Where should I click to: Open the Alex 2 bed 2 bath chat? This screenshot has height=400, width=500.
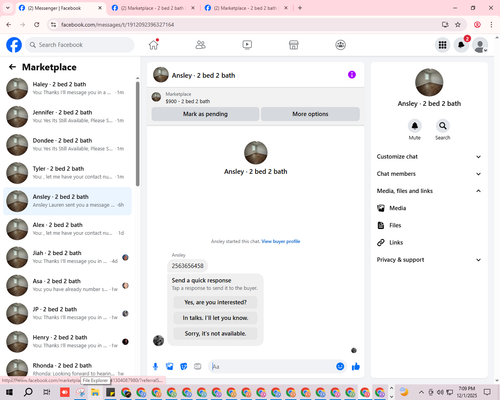point(67,229)
